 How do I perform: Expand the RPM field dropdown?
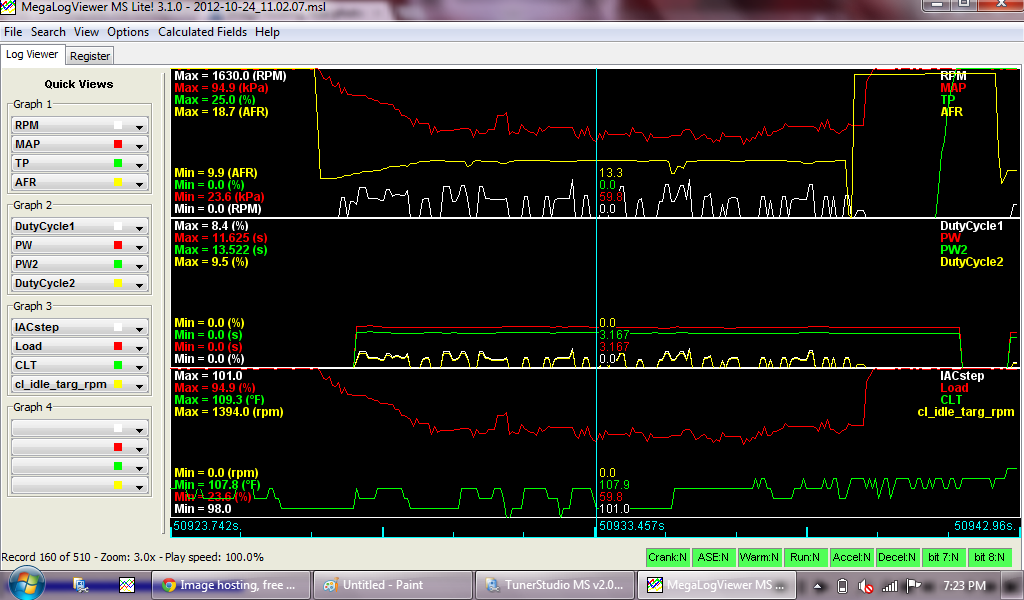tap(139, 125)
